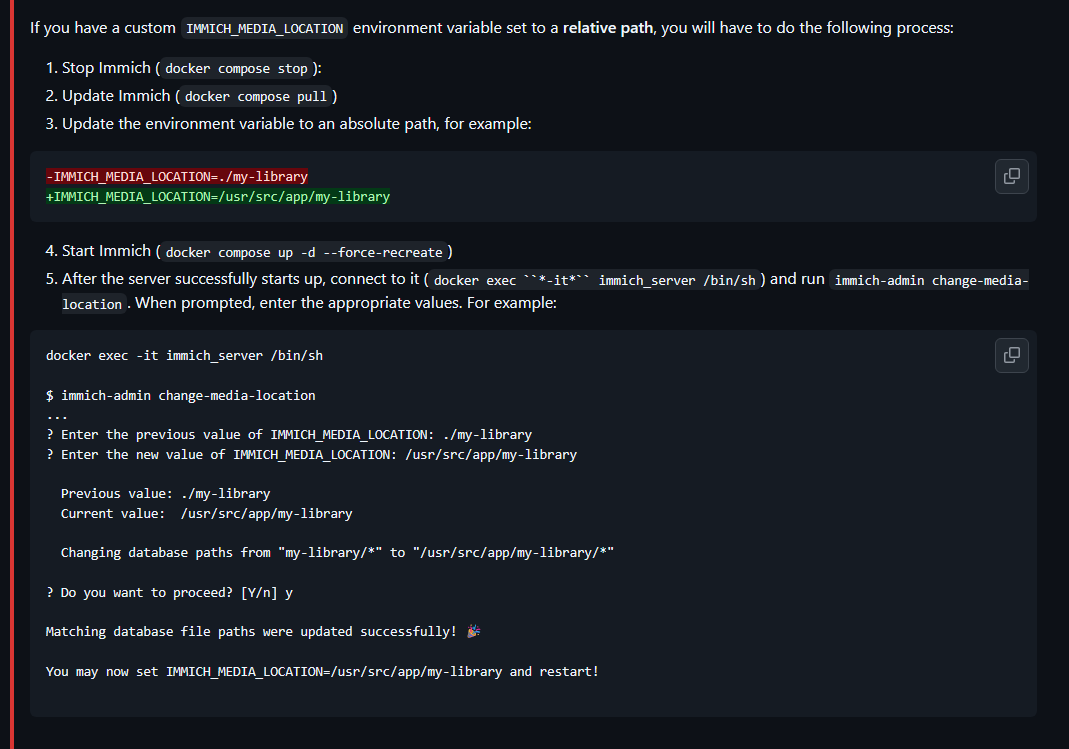
Task: Click the inline code 'docker compose up -d --force-recreate'
Action: [304, 252]
